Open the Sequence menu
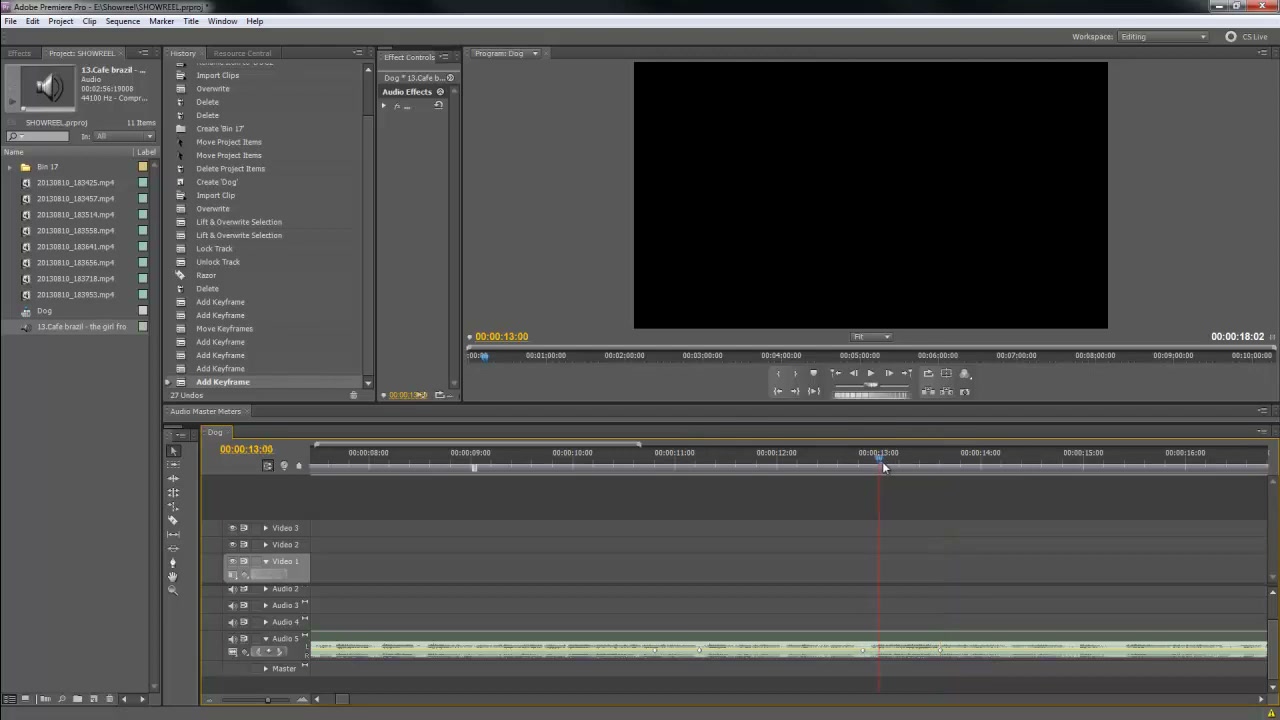The width and height of the screenshot is (1280, 720). point(123,21)
